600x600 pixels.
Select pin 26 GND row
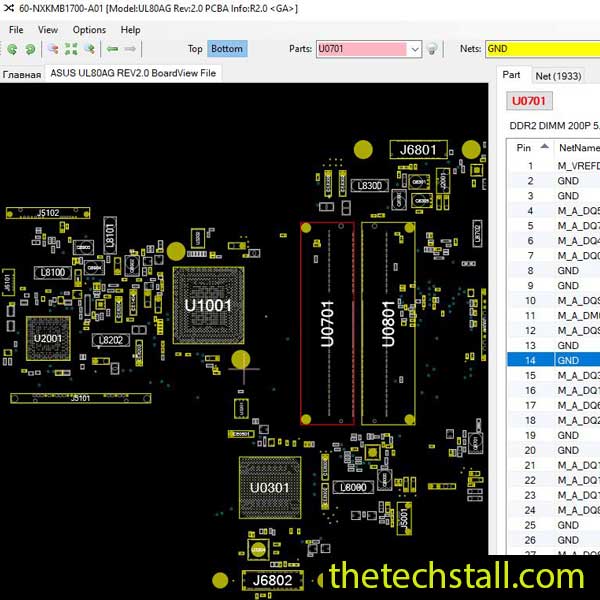tap(554, 540)
